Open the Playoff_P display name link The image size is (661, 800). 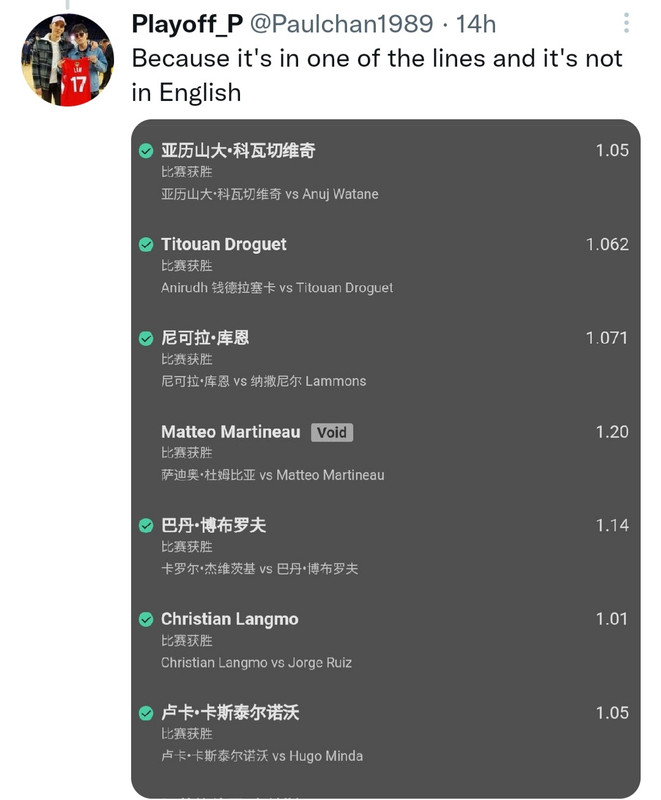point(187,24)
